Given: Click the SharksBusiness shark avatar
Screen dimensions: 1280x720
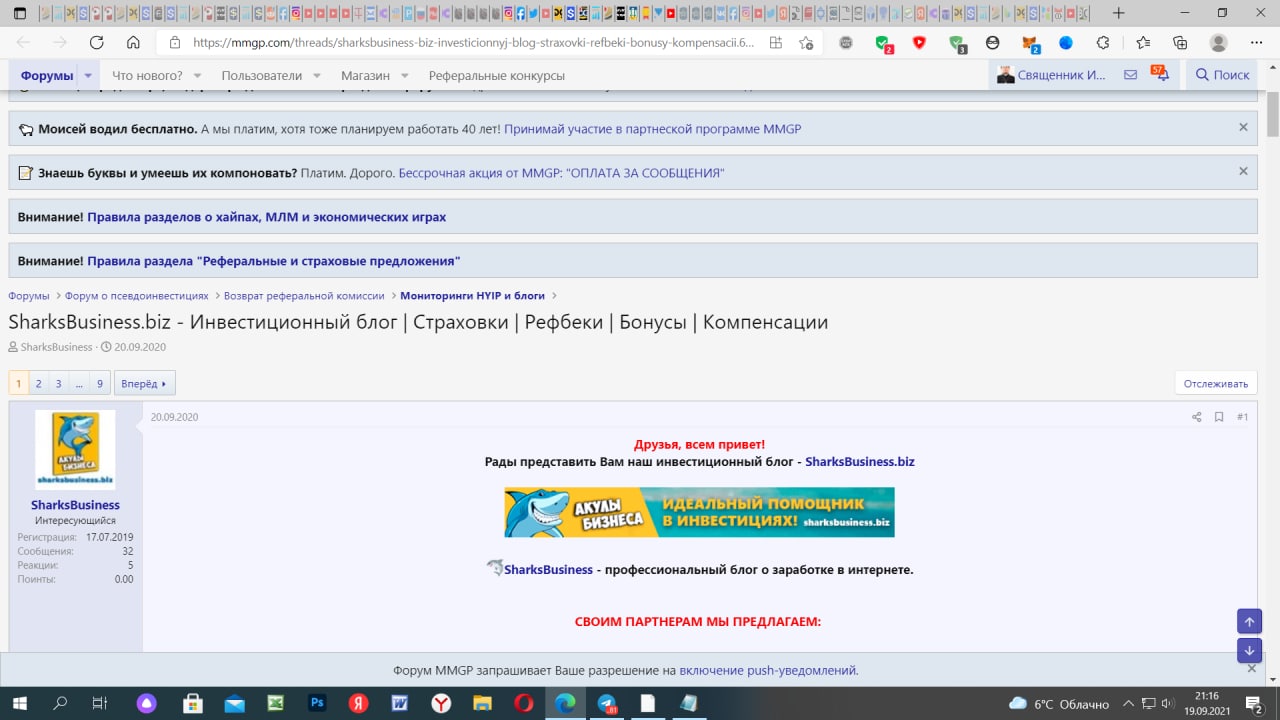Looking at the screenshot, I should click(x=75, y=449).
